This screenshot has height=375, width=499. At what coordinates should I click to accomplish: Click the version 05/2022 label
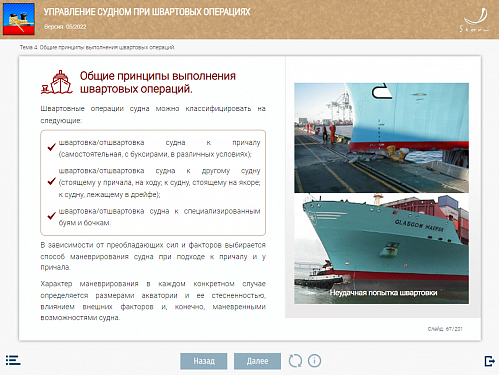[x=65, y=27]
